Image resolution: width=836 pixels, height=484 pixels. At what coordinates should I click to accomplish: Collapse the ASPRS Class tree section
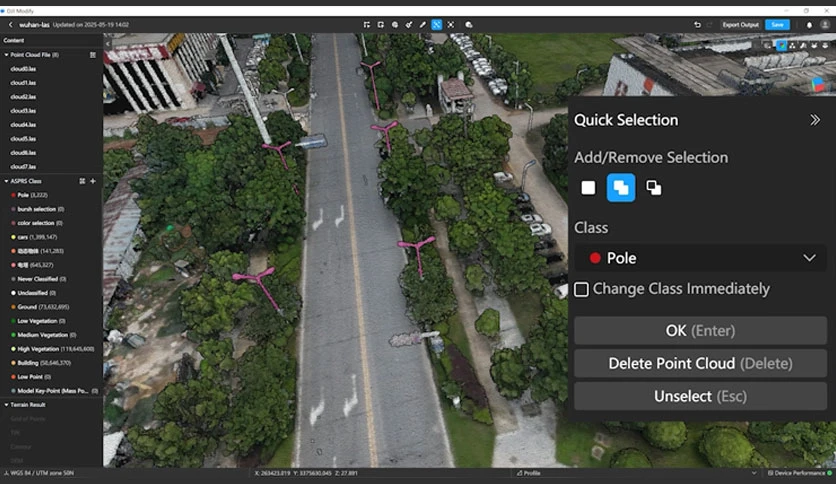pyautogui.click(x=6, y=181)
